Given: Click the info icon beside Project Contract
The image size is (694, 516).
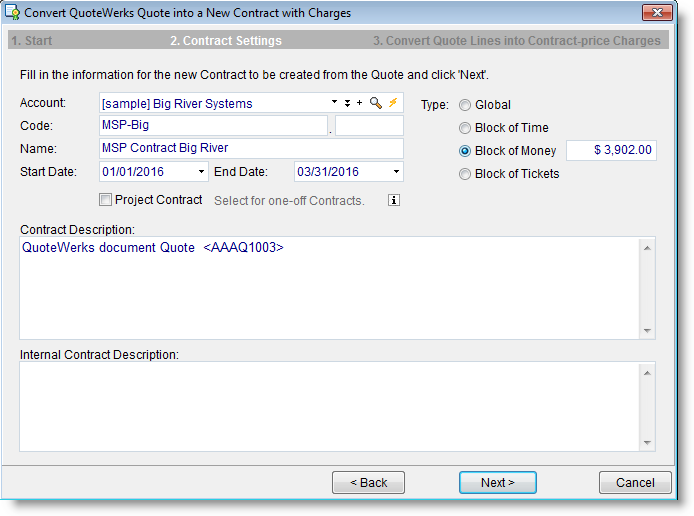Looking at the screenshot, I should [394, 200].
